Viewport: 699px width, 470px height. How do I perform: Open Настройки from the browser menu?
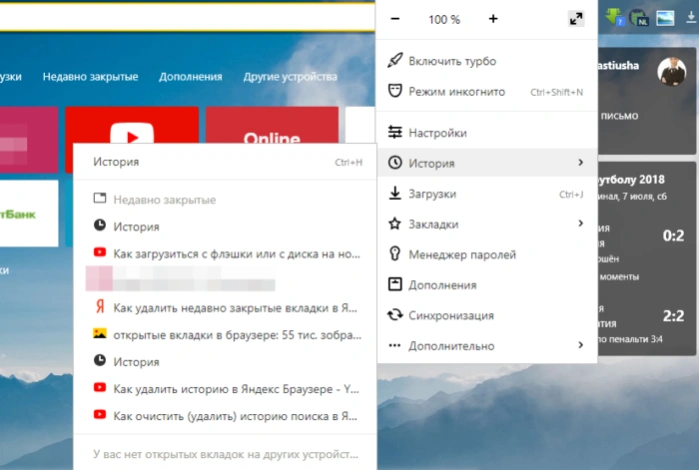click(x=487, y=133)
